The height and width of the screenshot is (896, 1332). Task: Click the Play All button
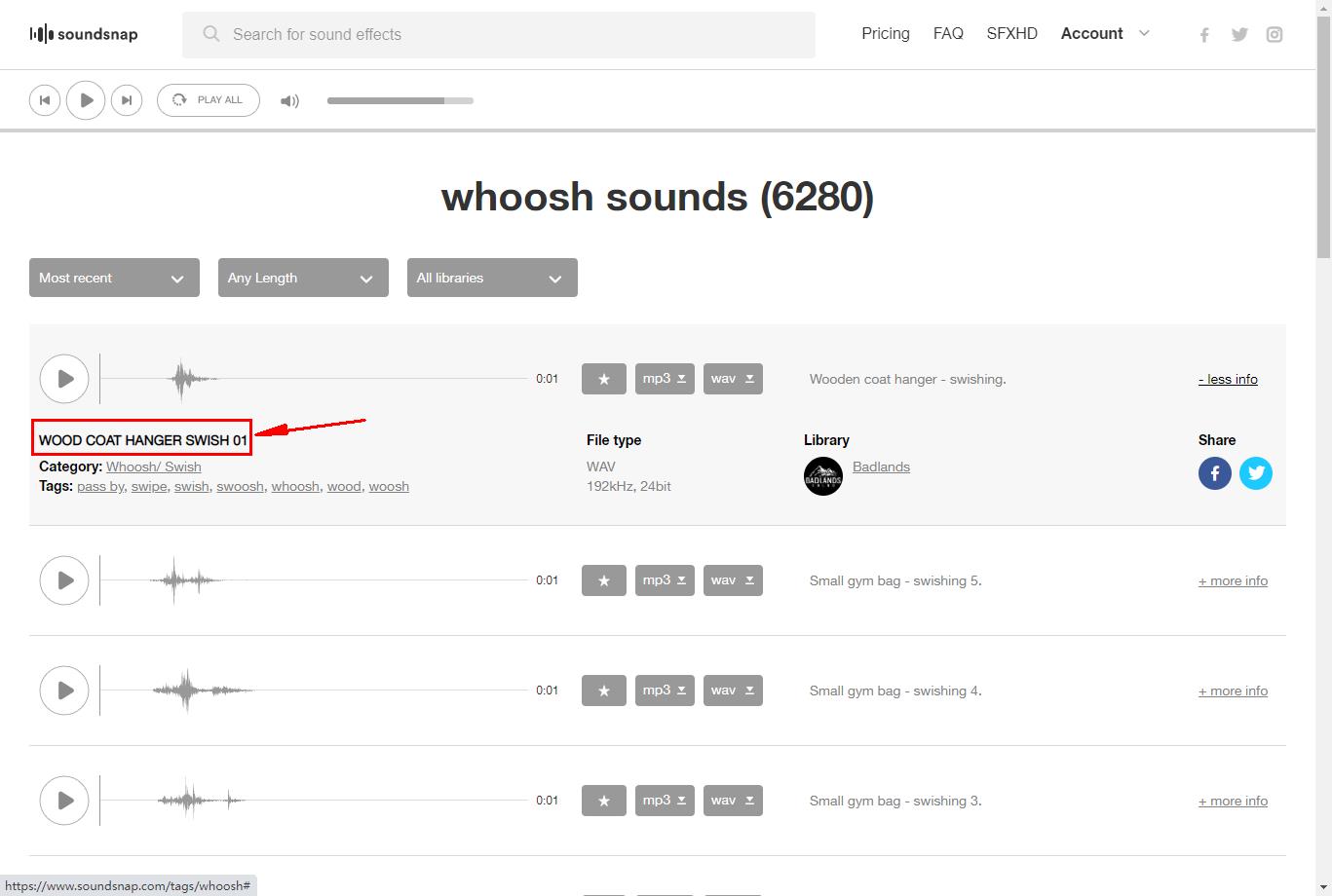coord(209,100)
